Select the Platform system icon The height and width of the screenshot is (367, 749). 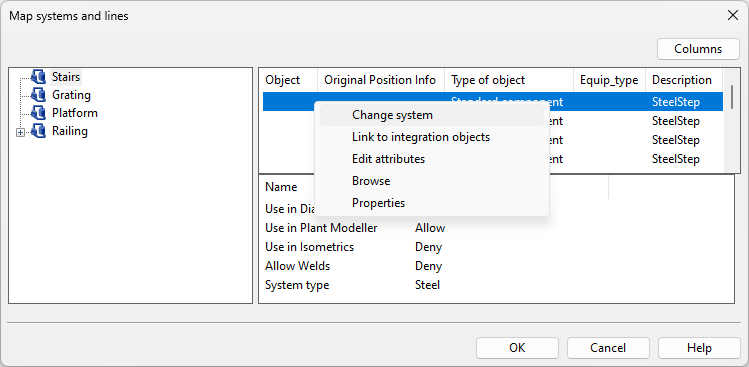click(x=38, y=113)
